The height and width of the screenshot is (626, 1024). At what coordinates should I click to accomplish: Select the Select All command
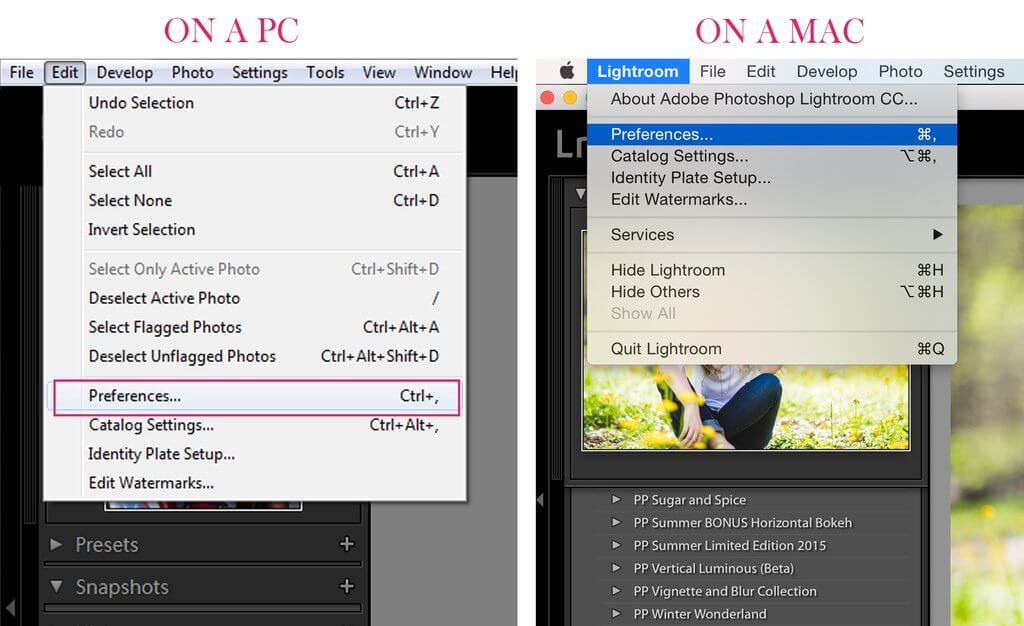click(x=120, y=171)
